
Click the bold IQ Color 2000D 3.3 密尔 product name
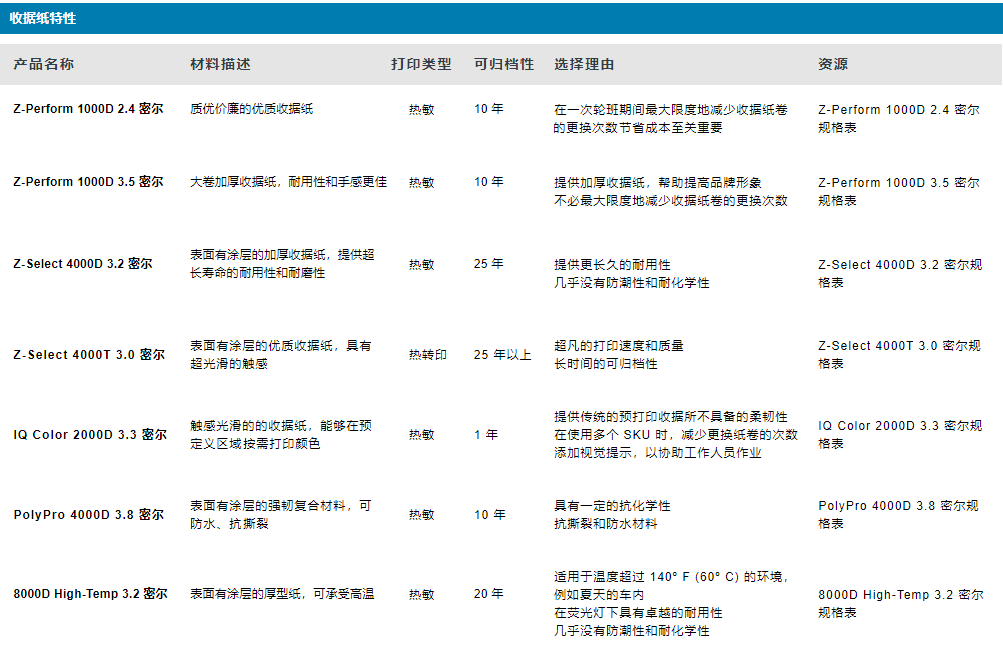click(90, 435)
